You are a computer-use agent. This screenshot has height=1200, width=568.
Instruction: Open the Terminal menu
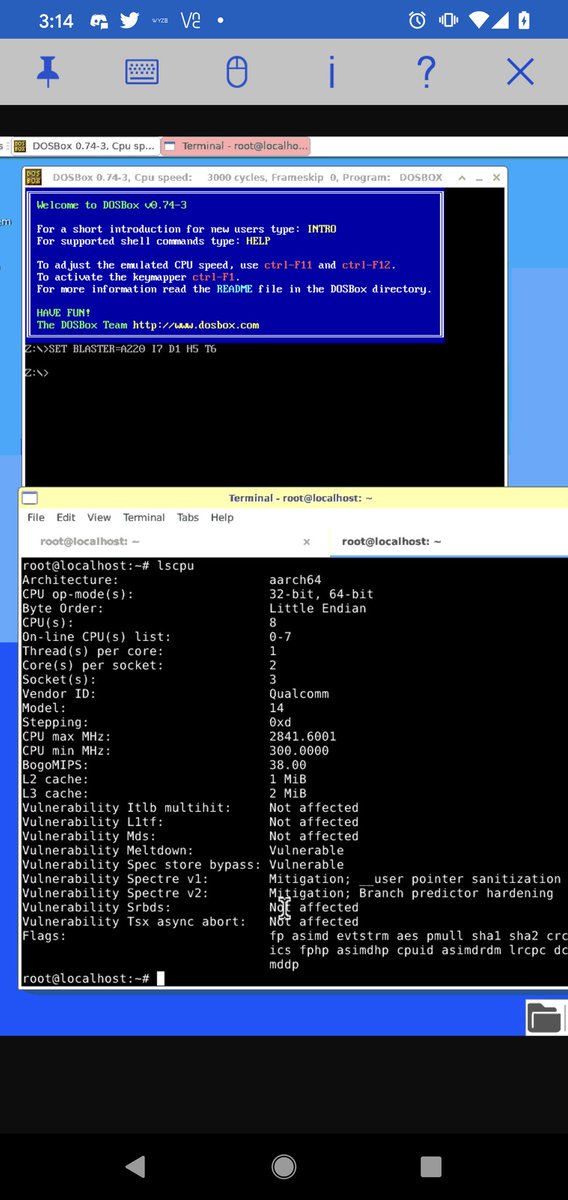click(144, 518)
